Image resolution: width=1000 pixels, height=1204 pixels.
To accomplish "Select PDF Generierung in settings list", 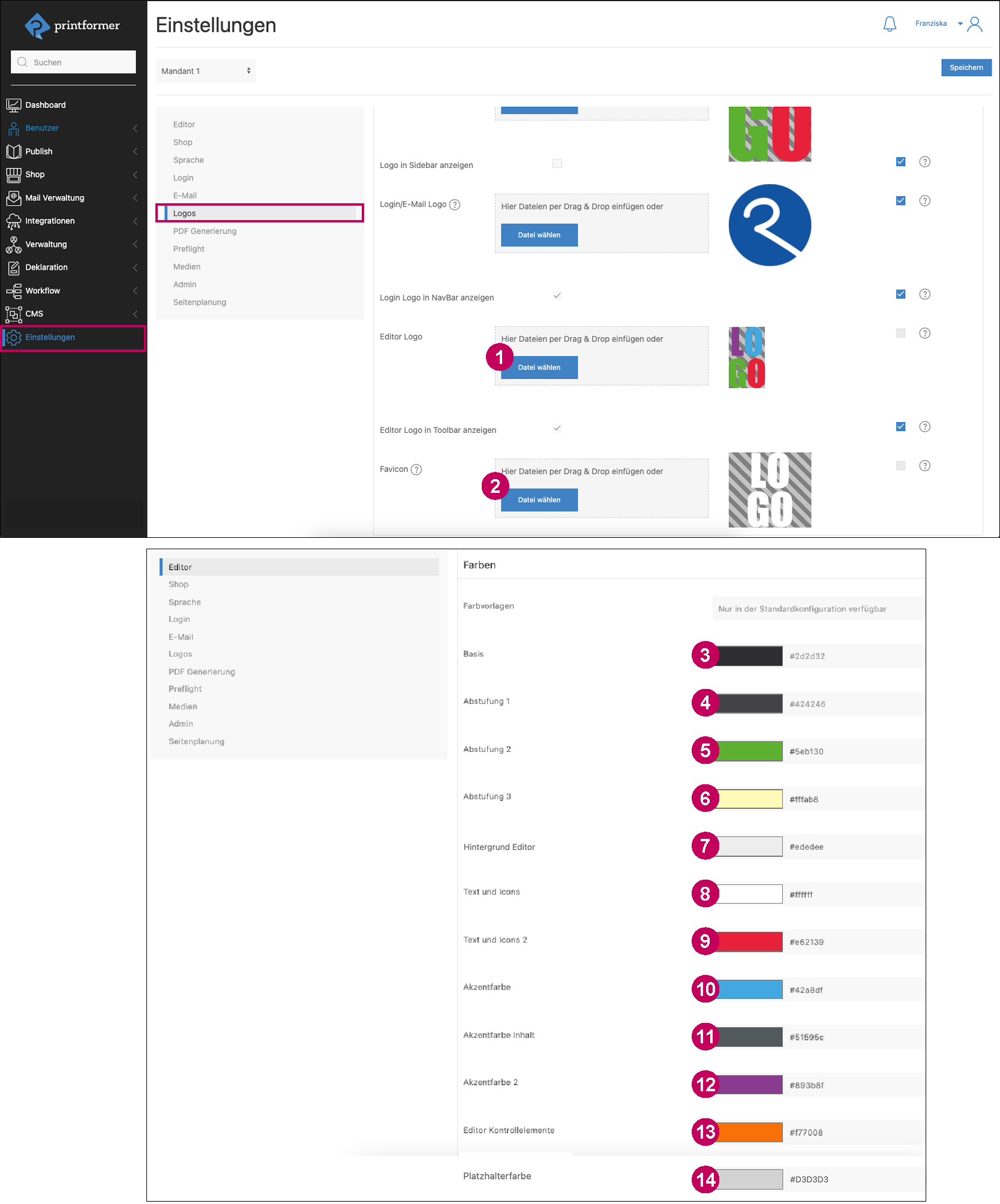I will 205,231.
